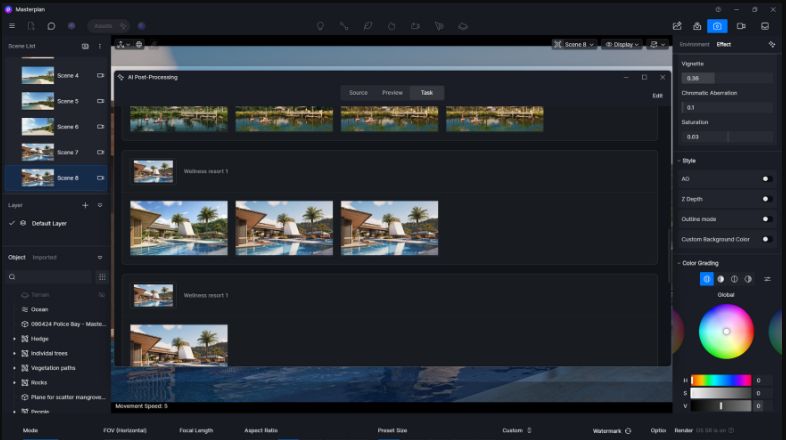786x440 pixels.
Task: Enable the Z Depth switch
Action: tap(766, 199)
